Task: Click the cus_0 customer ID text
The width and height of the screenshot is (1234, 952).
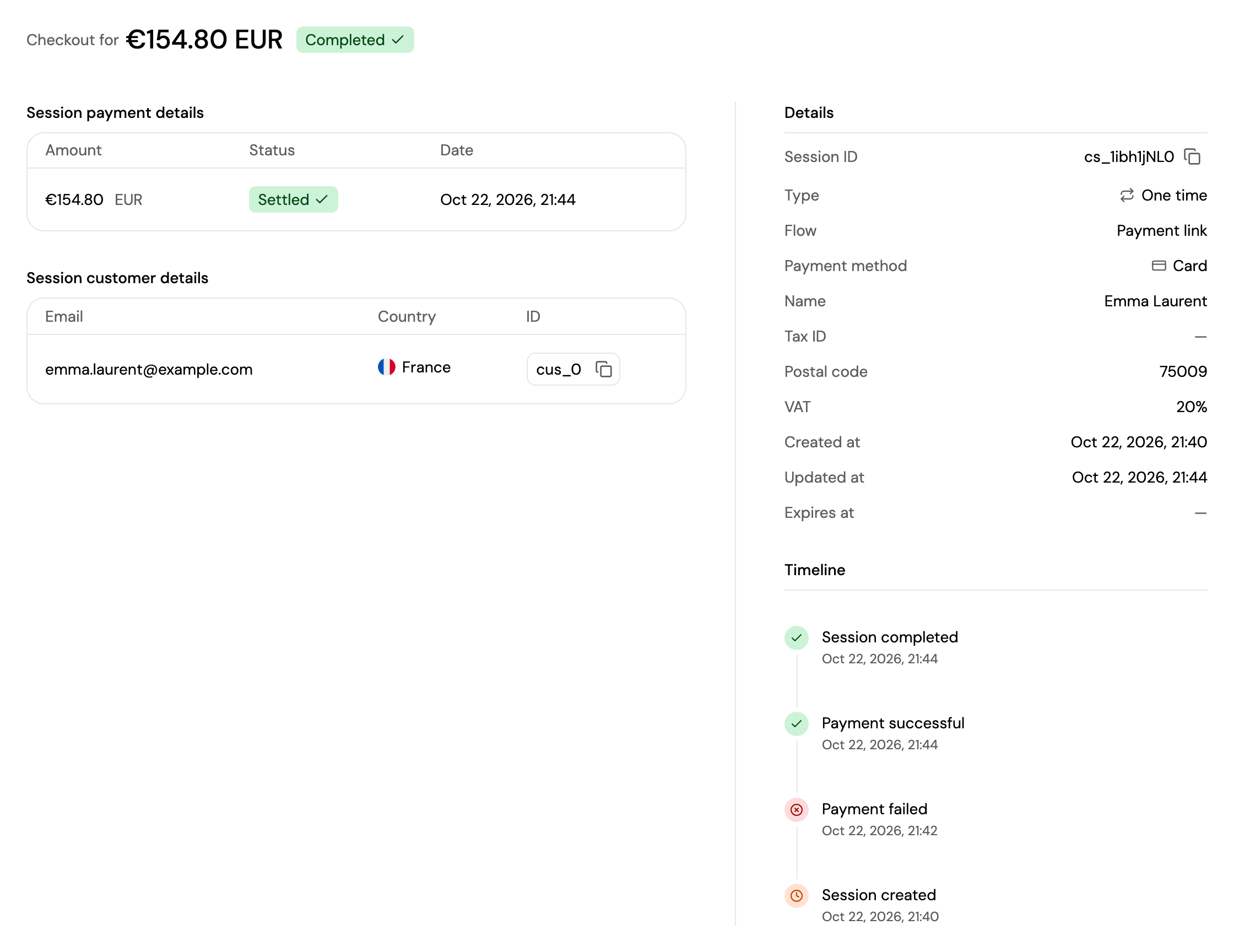Action: pyautogui.click(x=558, y=370)
